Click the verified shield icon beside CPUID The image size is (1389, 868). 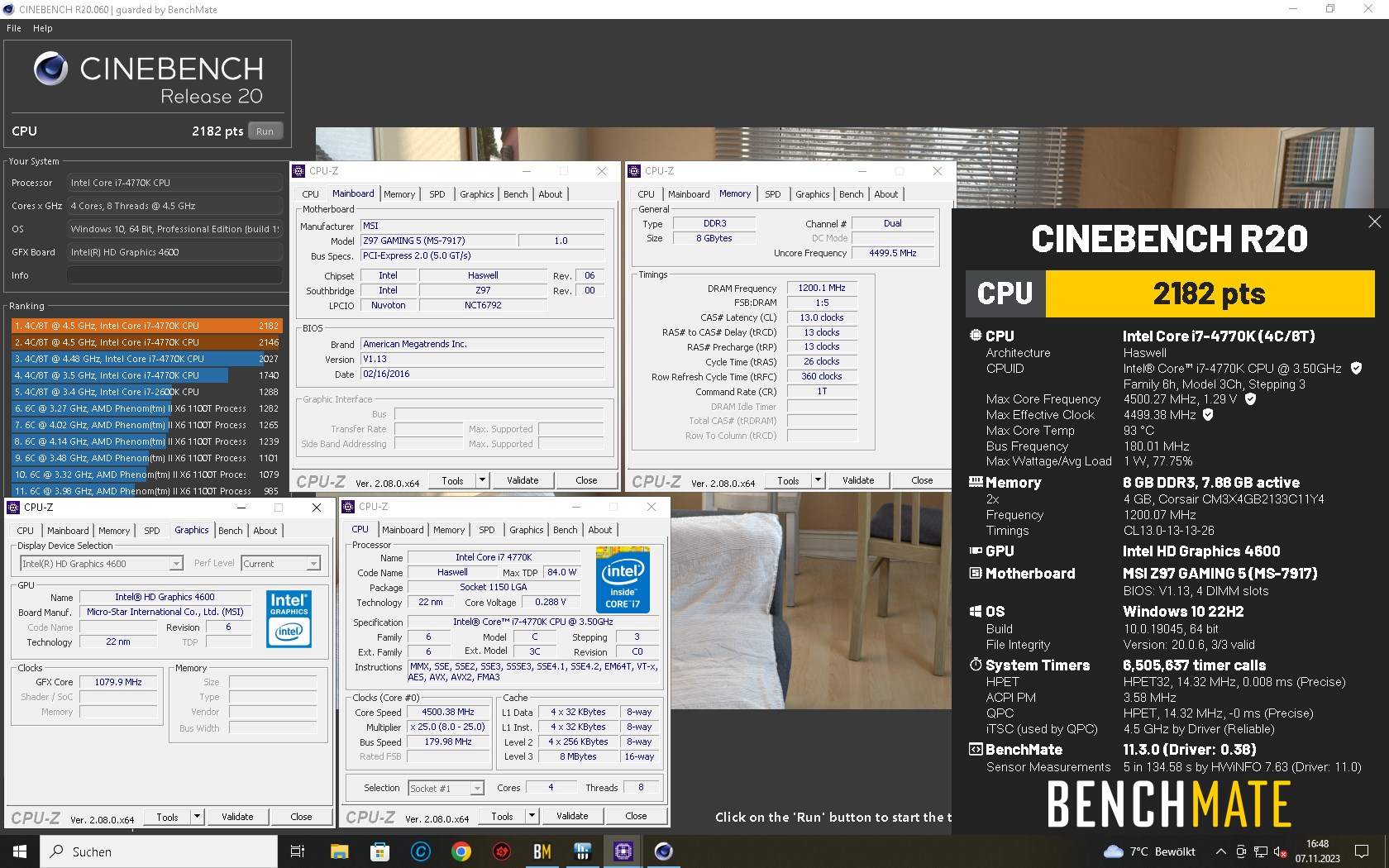pyautogui.click(x=1356, y=369)
